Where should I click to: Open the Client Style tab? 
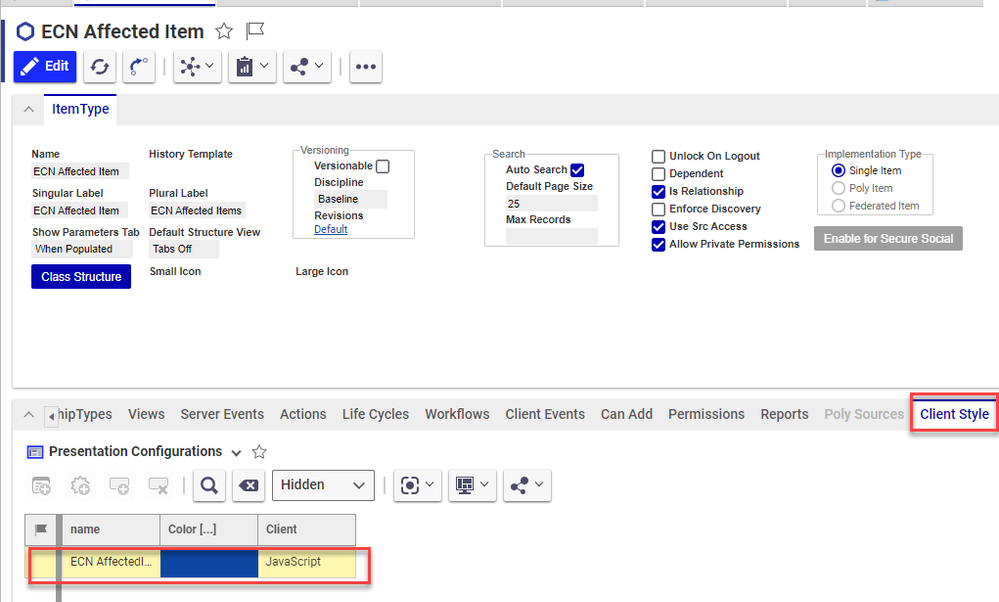pyautogui.click(x=954, y=414)
